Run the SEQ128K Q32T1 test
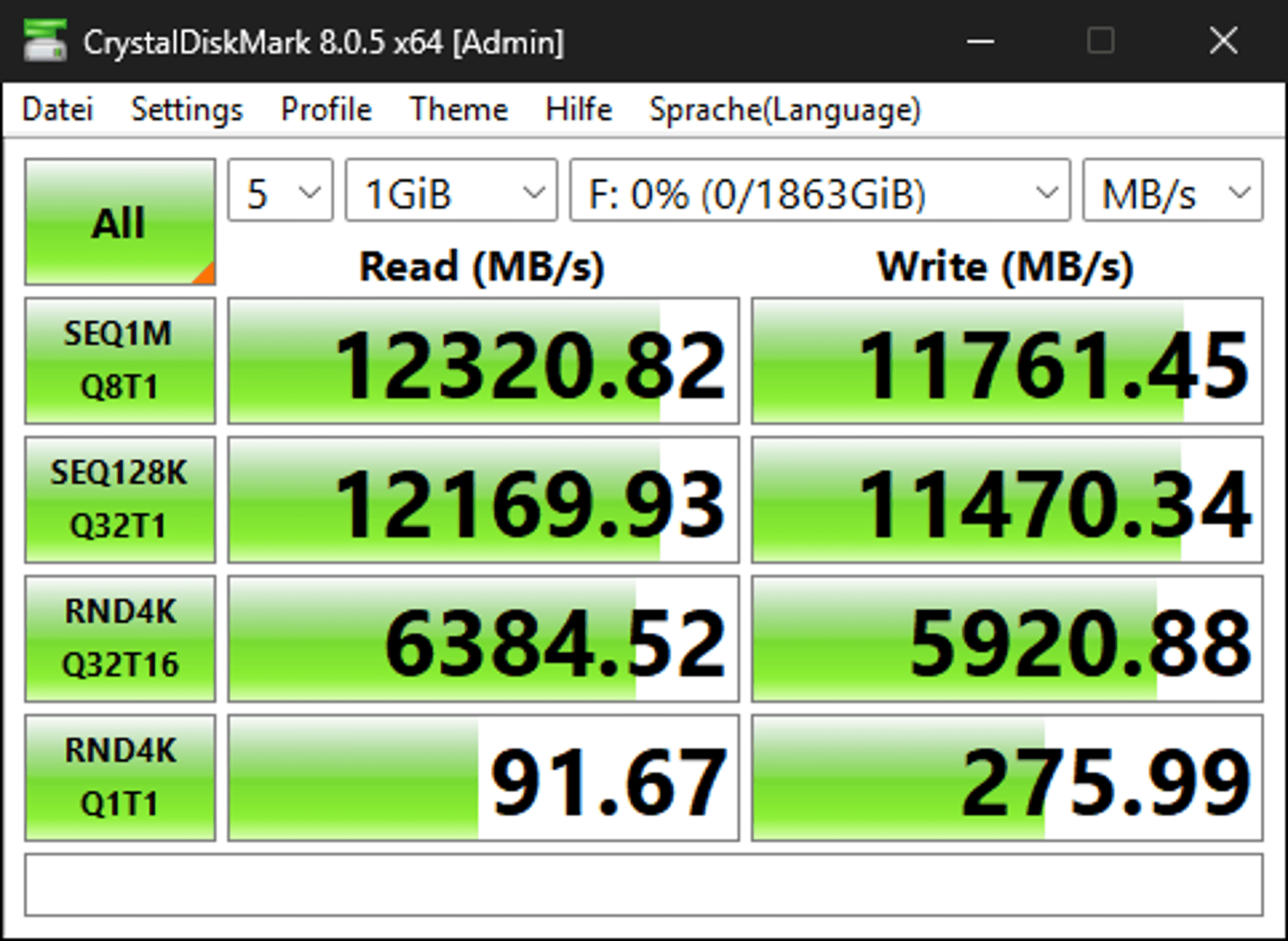The width and height of the screenshot is (1288, 941). coord(120,500)
